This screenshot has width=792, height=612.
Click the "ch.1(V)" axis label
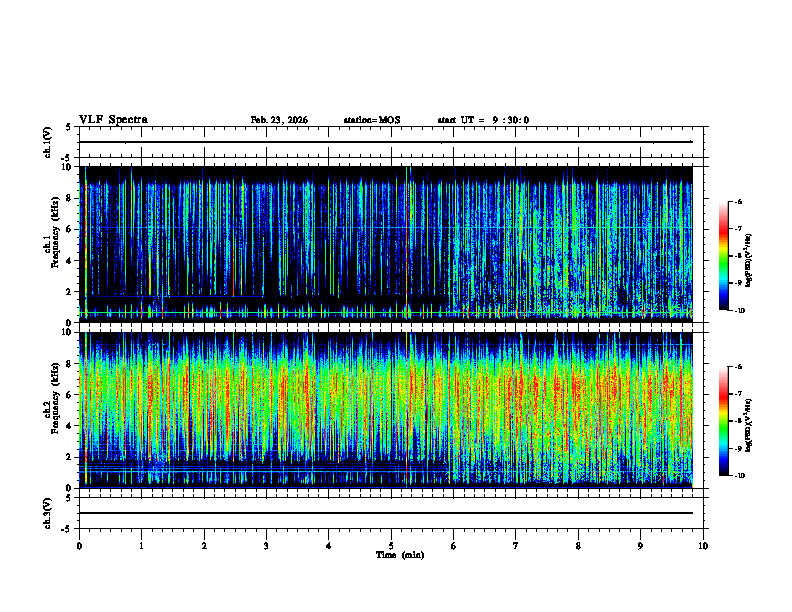(x=48, y=142)
